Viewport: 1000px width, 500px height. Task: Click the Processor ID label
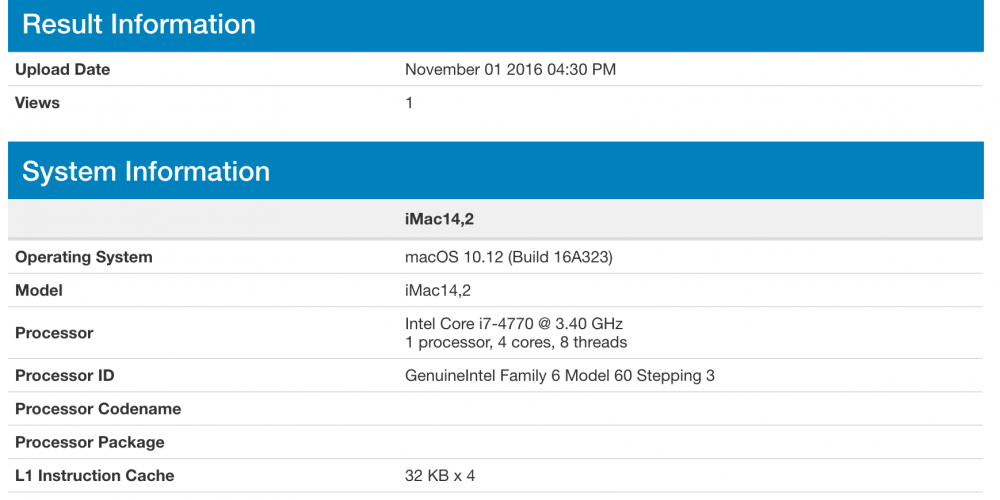click(x=65, y=376)
